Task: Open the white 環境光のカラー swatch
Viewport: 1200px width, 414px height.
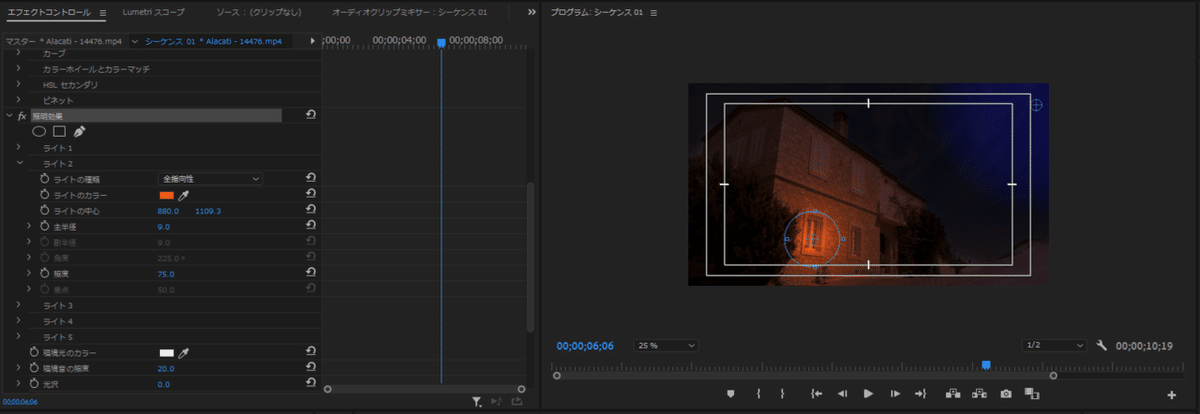Action: pyautogui.click(x=166, y=353)
